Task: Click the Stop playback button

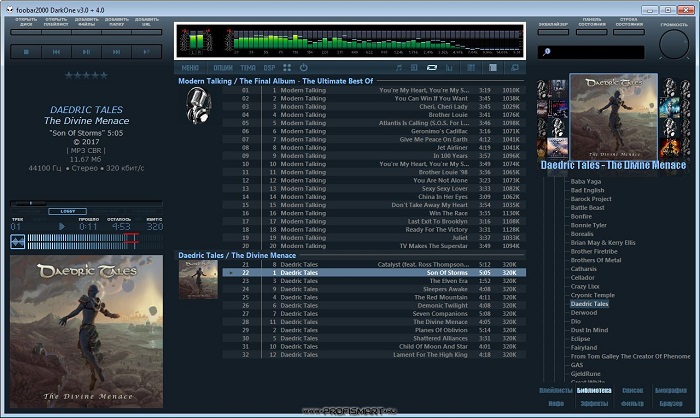Action: click(26, 52)
